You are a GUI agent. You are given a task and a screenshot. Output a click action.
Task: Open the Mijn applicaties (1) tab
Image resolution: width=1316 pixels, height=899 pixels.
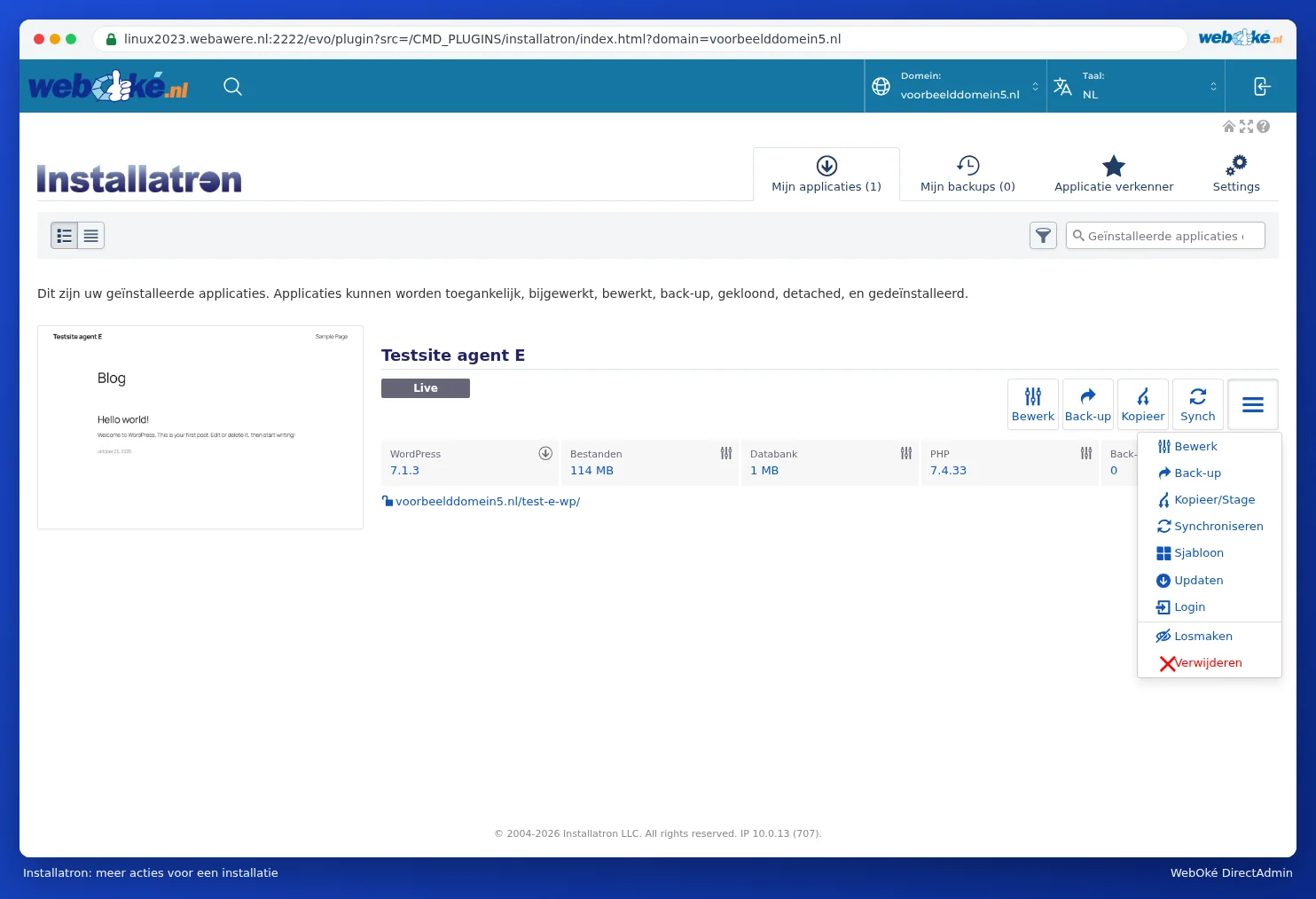point(826,175)
